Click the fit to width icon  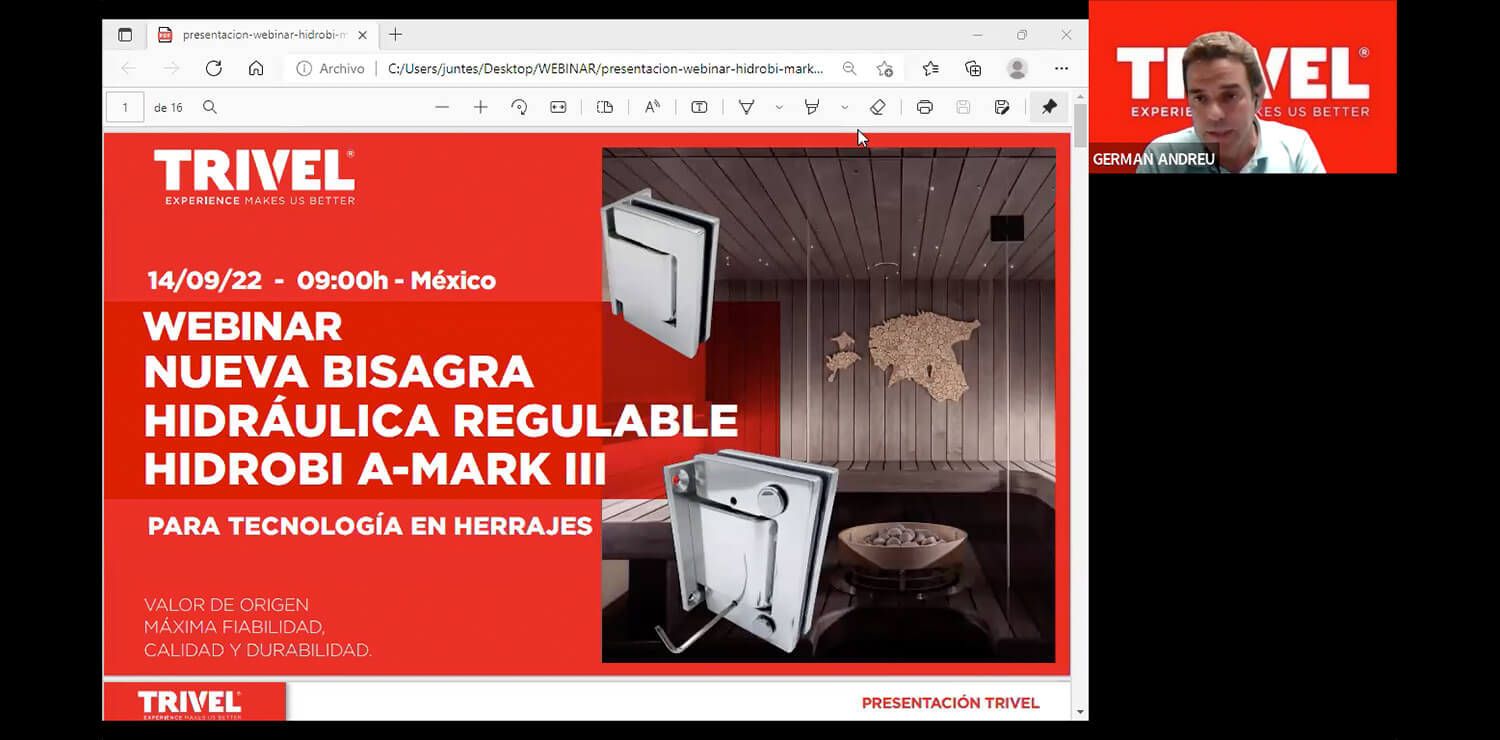pos(558,107)
